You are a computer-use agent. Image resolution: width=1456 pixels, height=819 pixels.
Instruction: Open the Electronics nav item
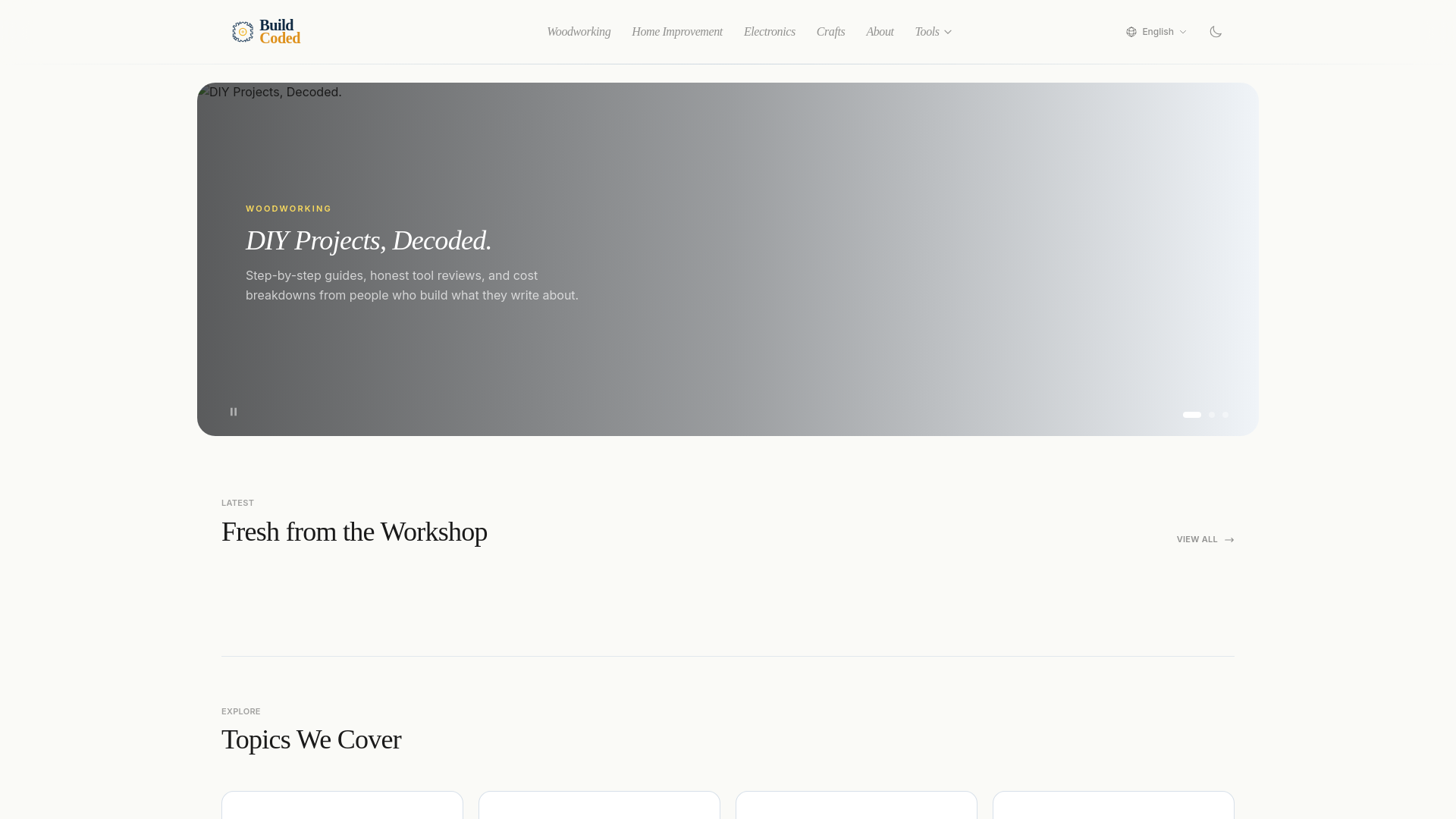pos(770,32)
